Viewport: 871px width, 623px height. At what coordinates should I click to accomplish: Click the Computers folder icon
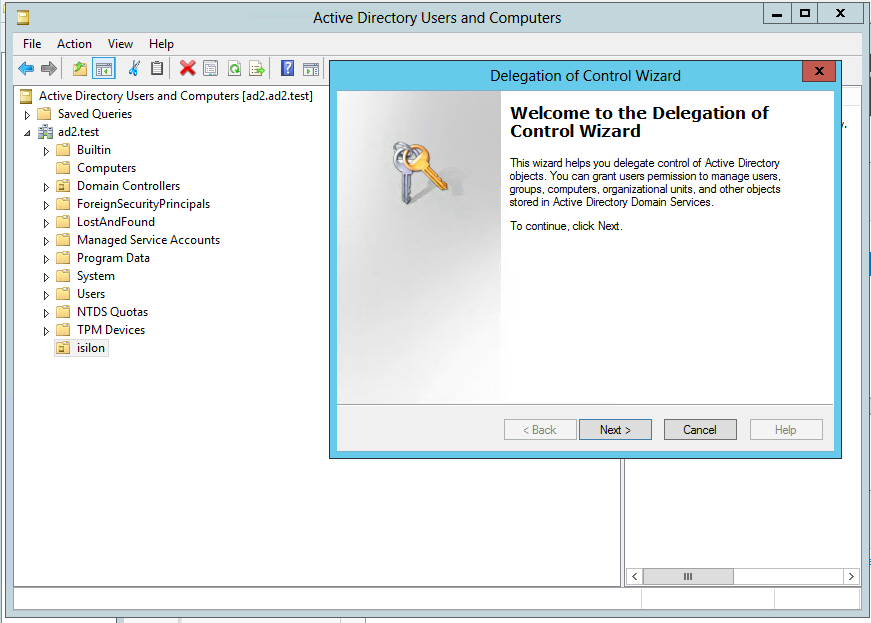(63, 168)
